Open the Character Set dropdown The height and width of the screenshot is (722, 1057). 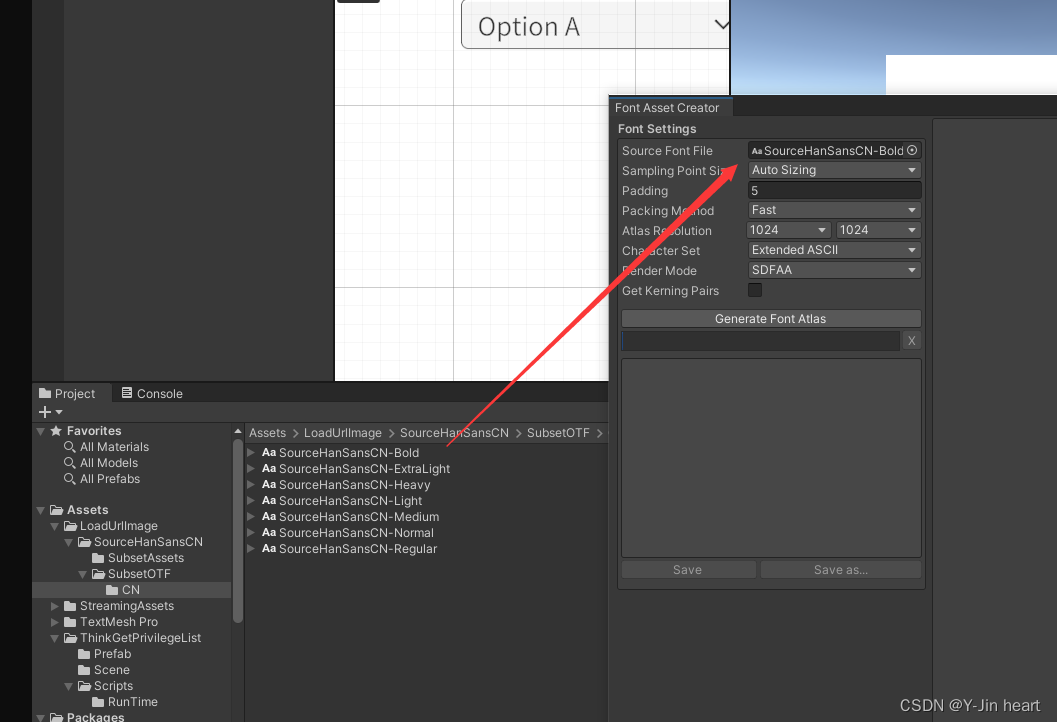click(x=835, y=250)
